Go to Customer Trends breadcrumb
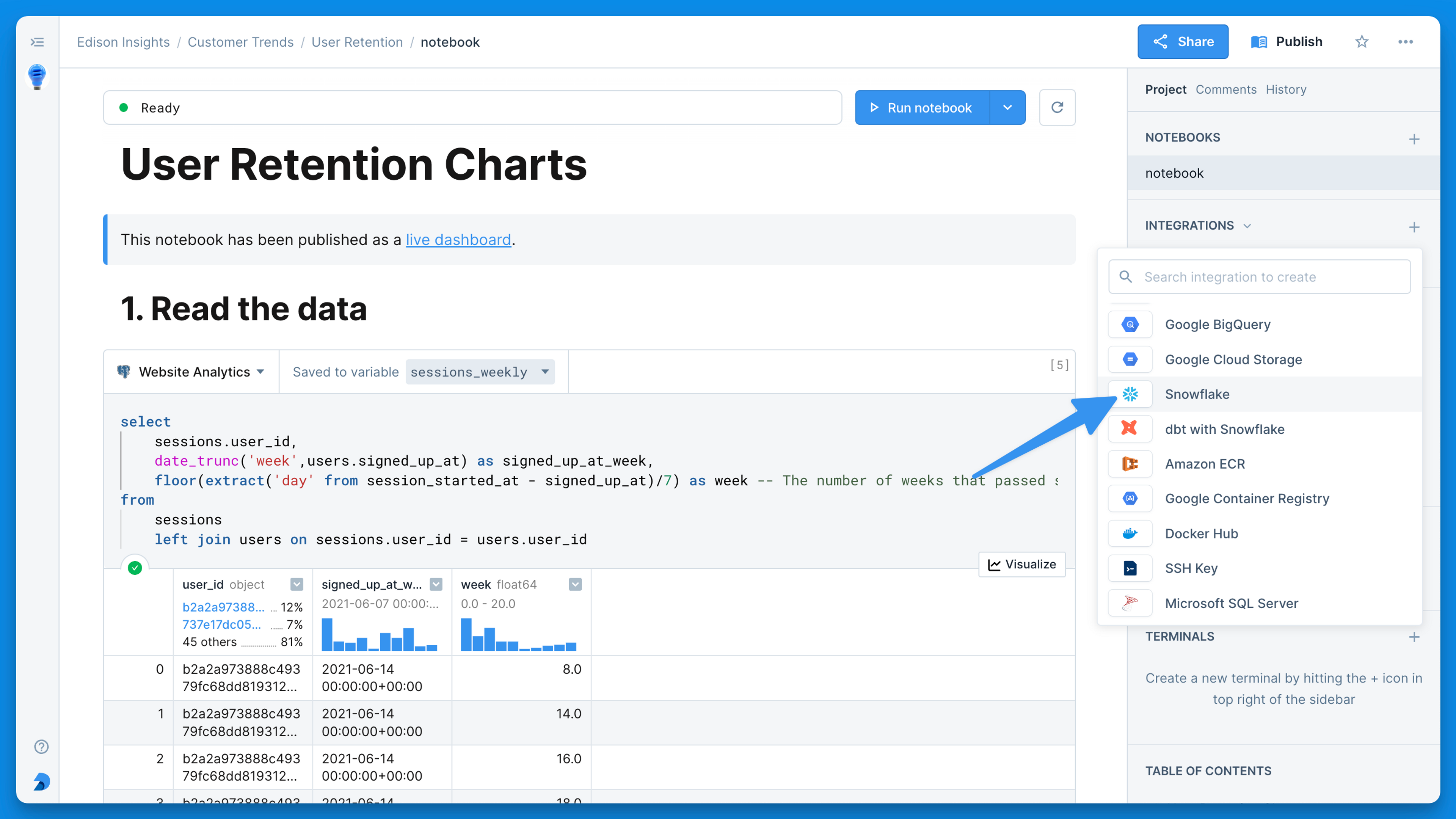Viewport: 1456px width, 819px height. pyautogui.click(x=240, y=42)
